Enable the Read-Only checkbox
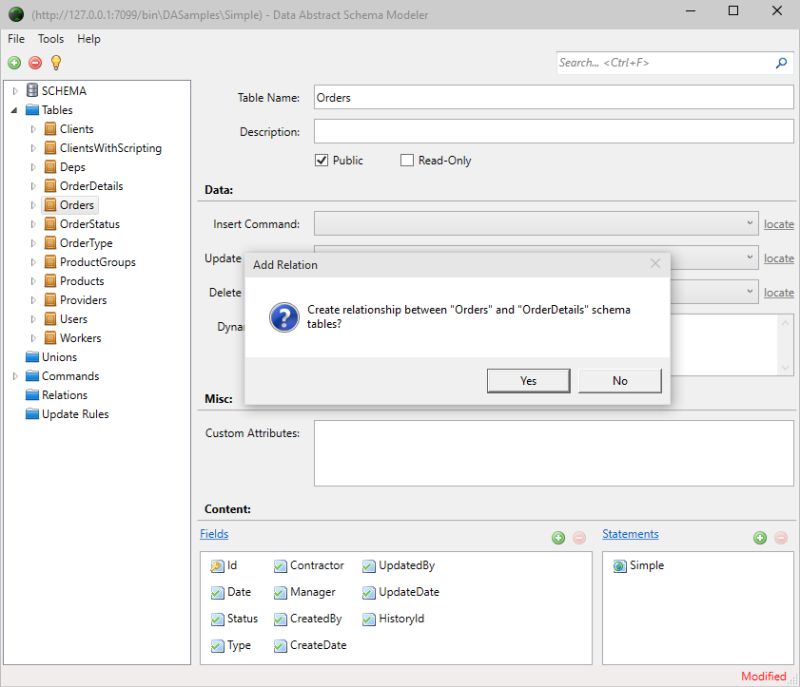The height and width of the screenshot is (687, 800). tap(407, 160)
